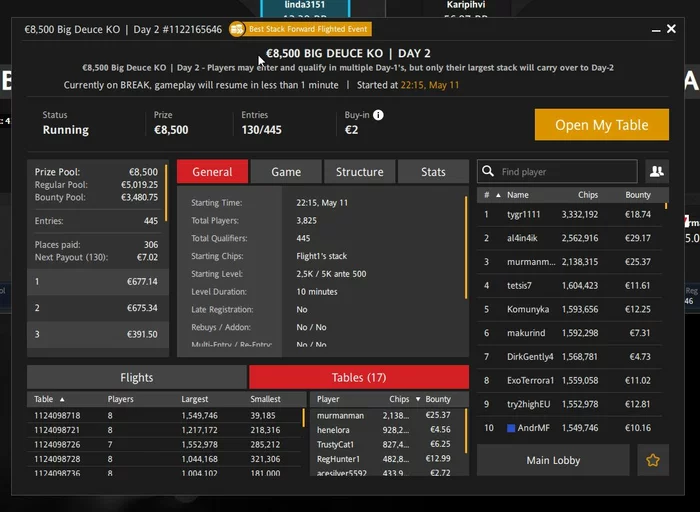Select player ExoTerrora1 in leaderboard
This screenshot has width=700, height=512.
coord(570,380)
